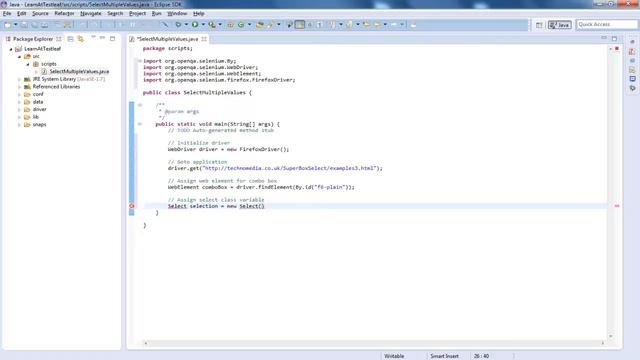Click the red error indicator atop overview ruler
The image size is (640, 360).
617,49
